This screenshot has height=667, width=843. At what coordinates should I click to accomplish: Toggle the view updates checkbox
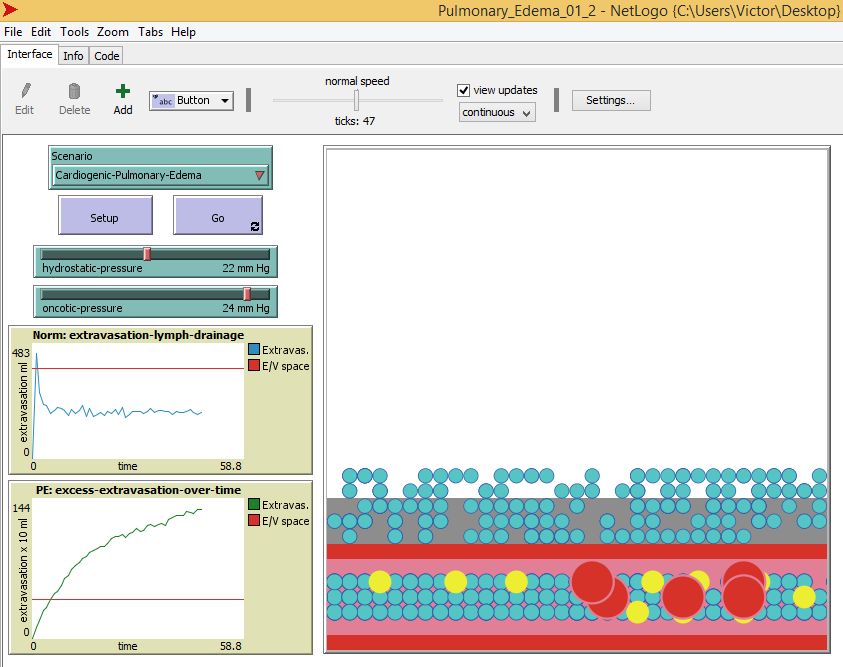pyautogui.click(x=463, y=89)
